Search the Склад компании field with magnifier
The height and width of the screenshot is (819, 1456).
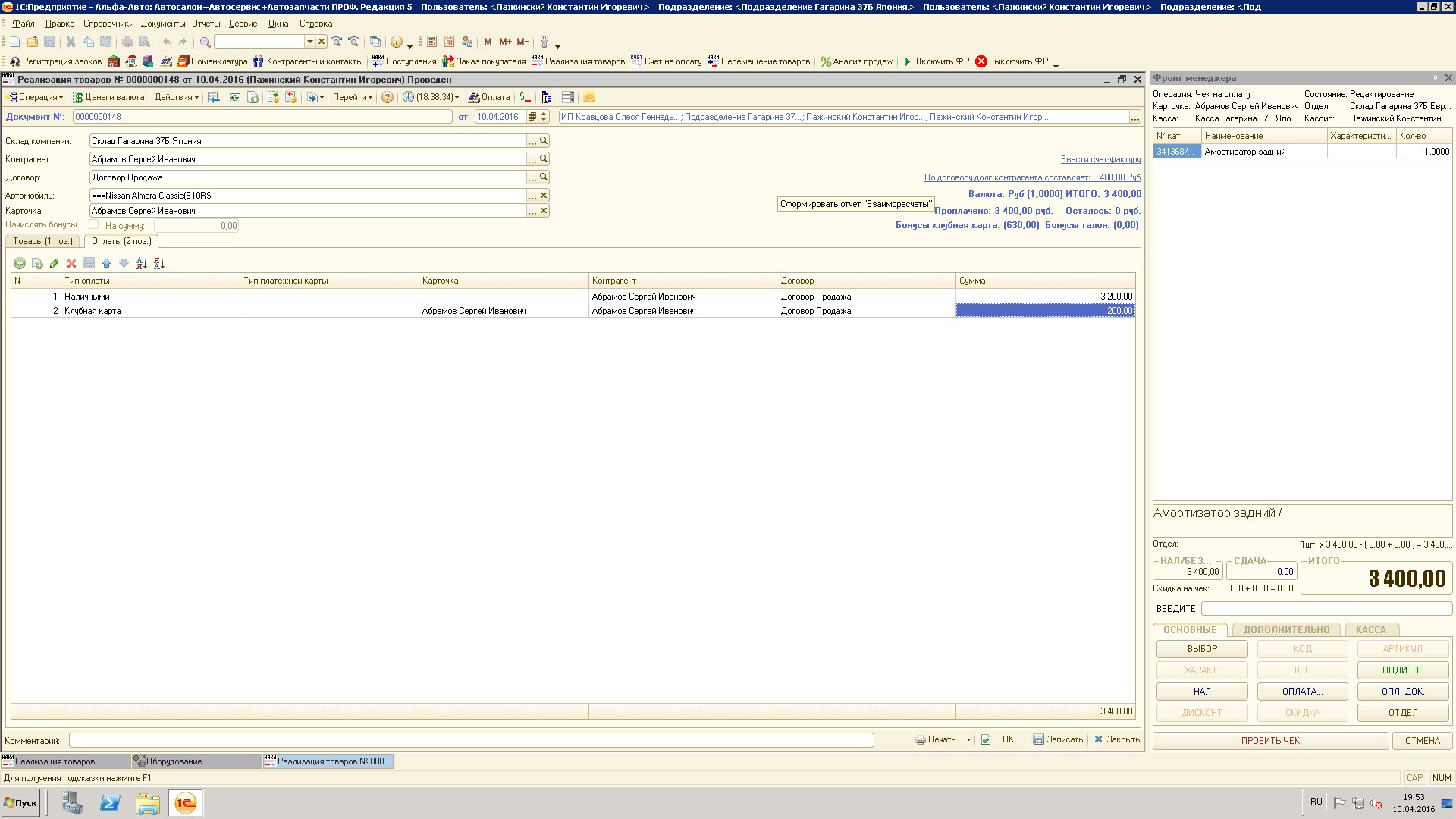click(544, 141)
